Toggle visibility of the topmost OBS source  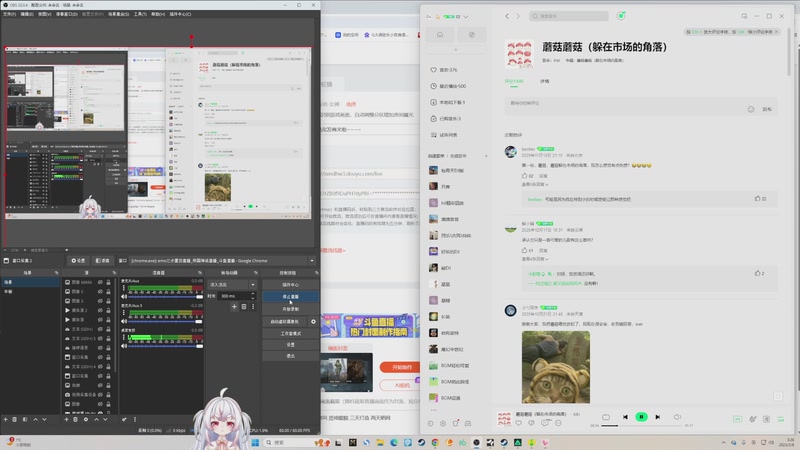[100, 282]
